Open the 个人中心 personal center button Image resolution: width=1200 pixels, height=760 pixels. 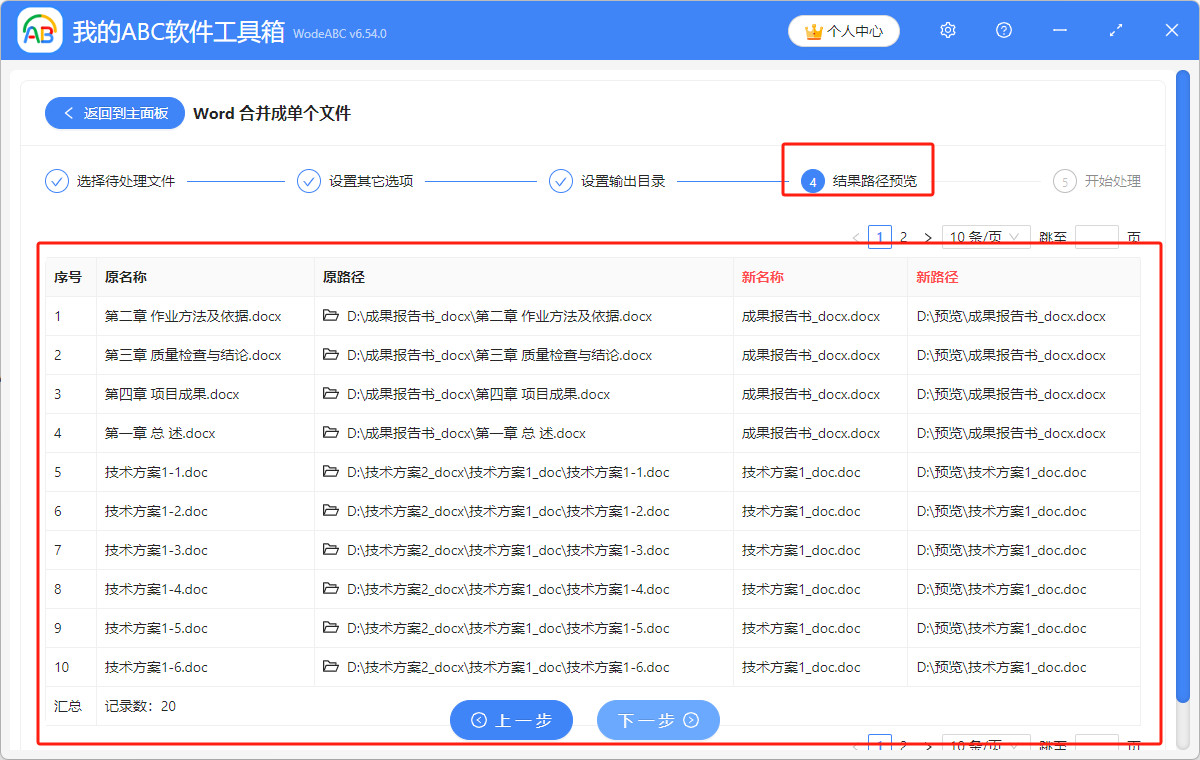(x=843, y=31)
